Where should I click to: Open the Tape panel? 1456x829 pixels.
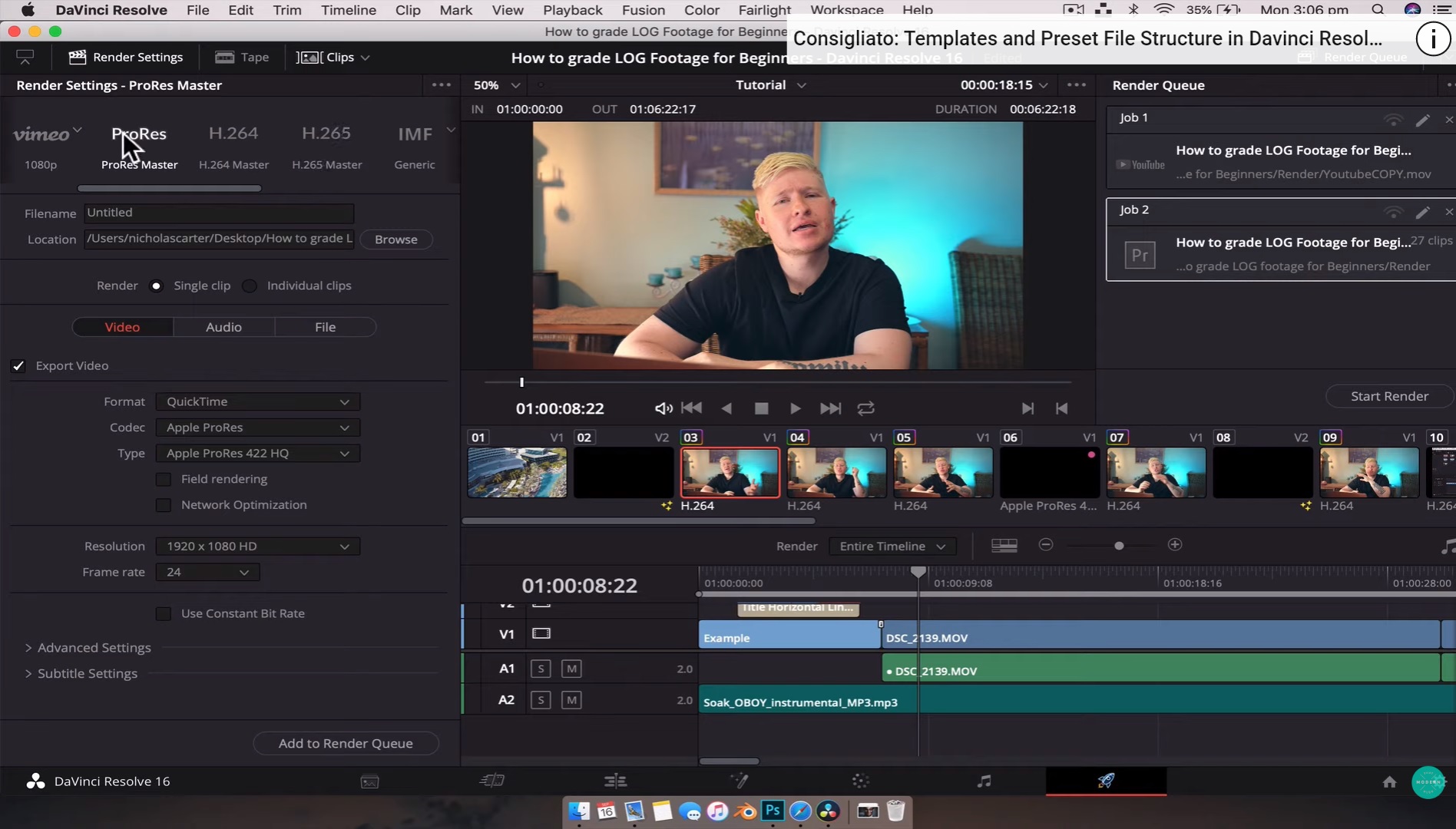242,58
